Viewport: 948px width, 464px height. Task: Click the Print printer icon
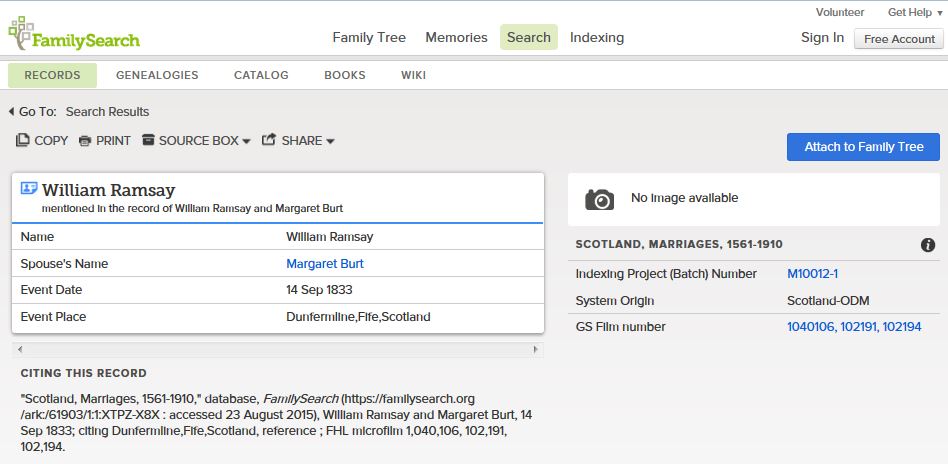85,141
